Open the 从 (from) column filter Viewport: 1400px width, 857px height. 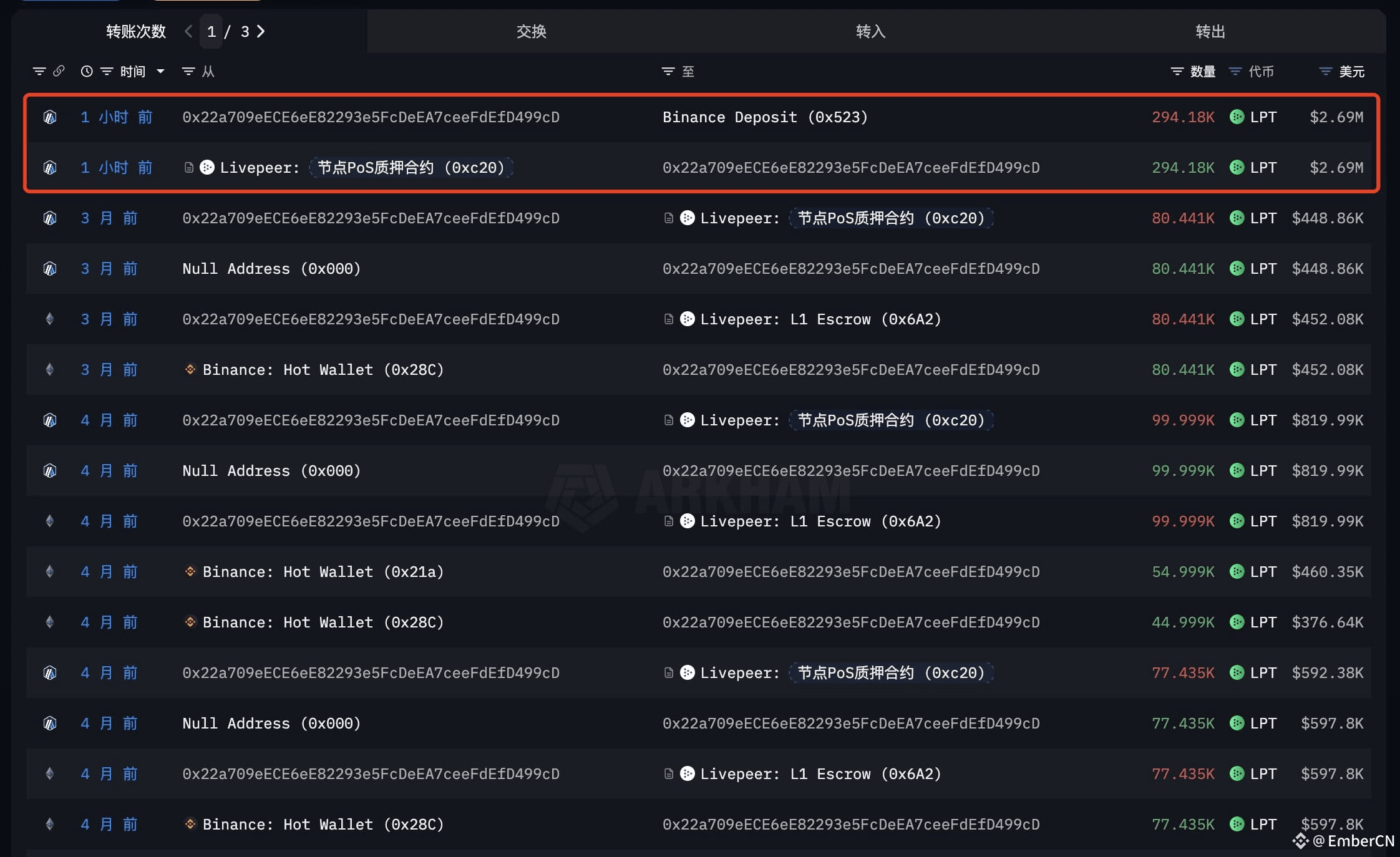coord(188,72)
